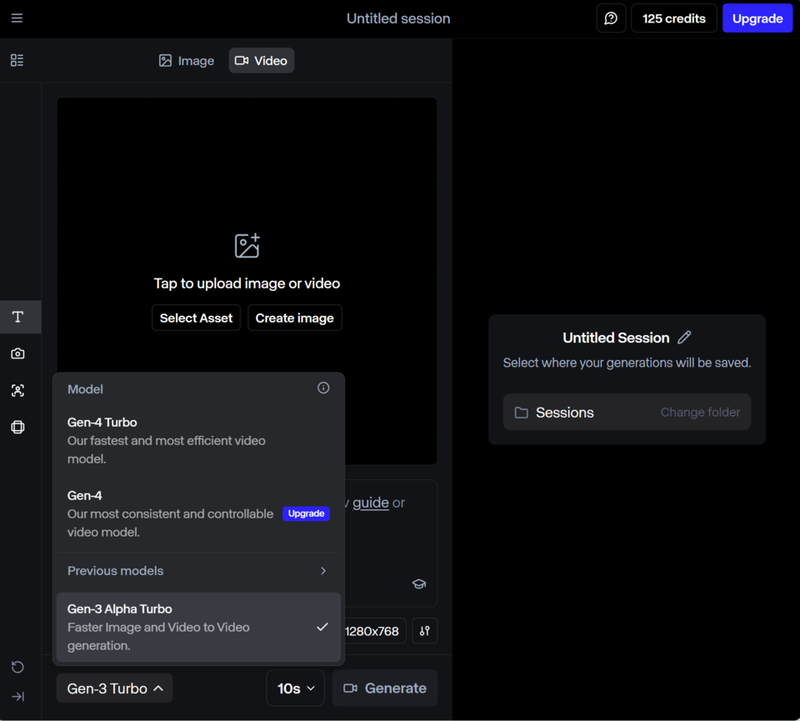Click the Generate button

(385, 688)
